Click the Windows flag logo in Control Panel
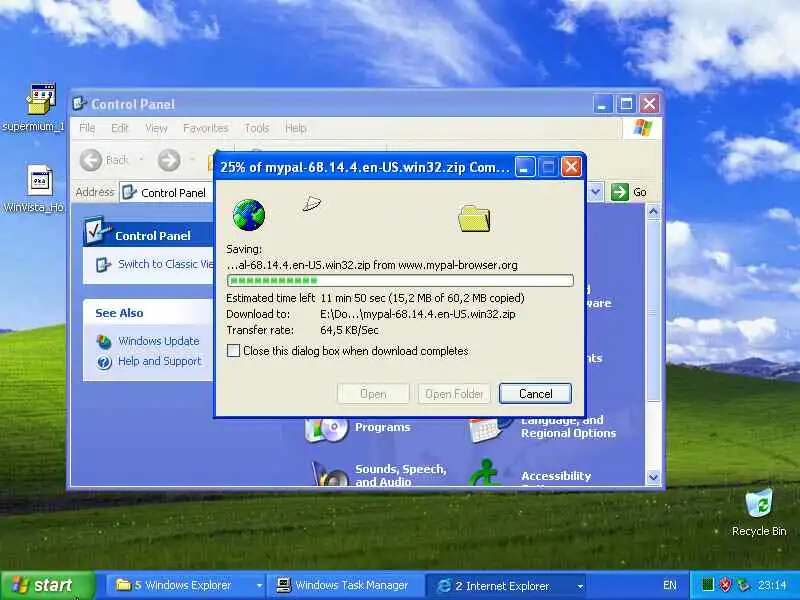 pyautogui.click(x=642, y=128)
